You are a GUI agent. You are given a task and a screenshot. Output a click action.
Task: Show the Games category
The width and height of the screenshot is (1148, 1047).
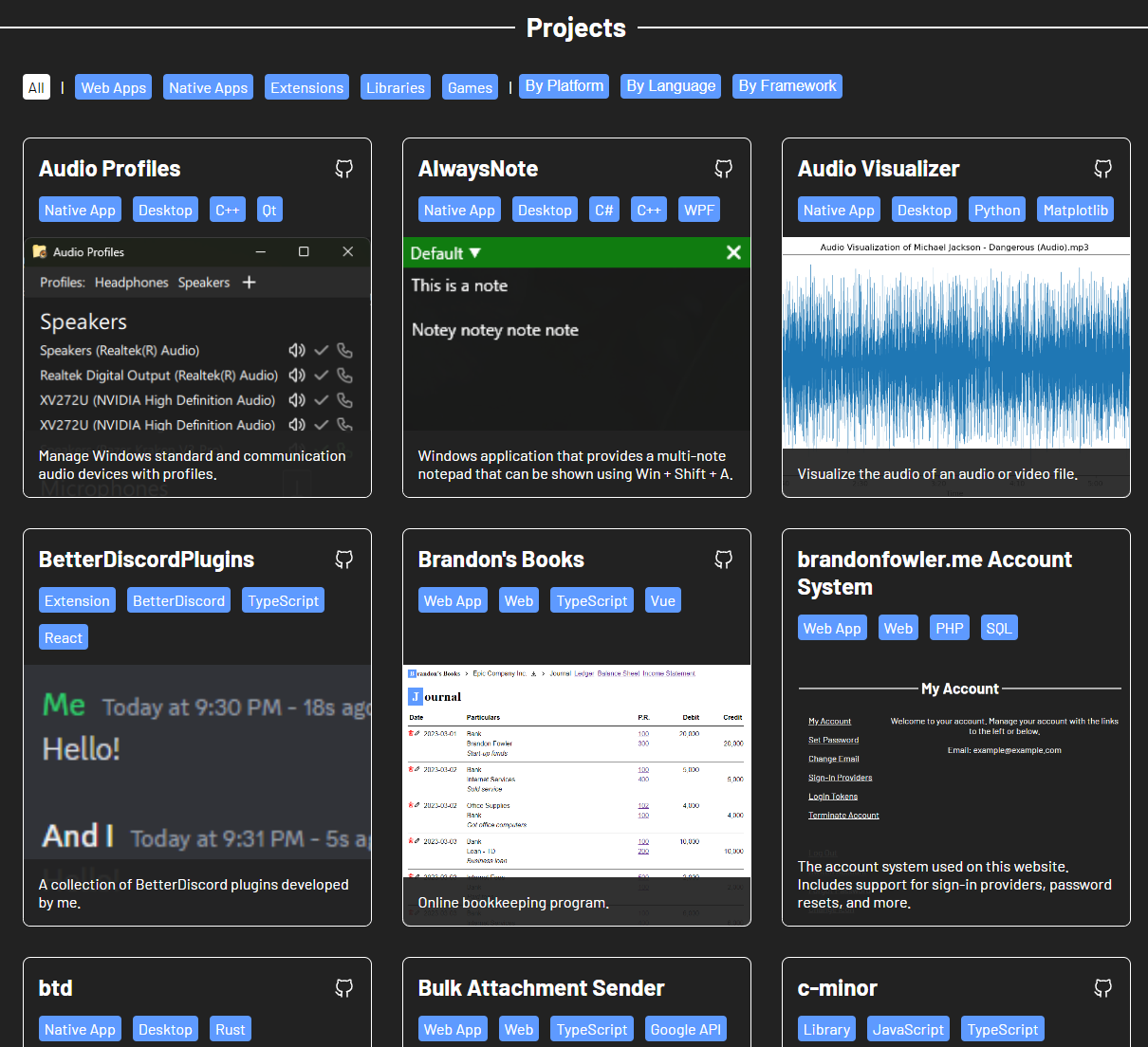click(x=471, y=87)
